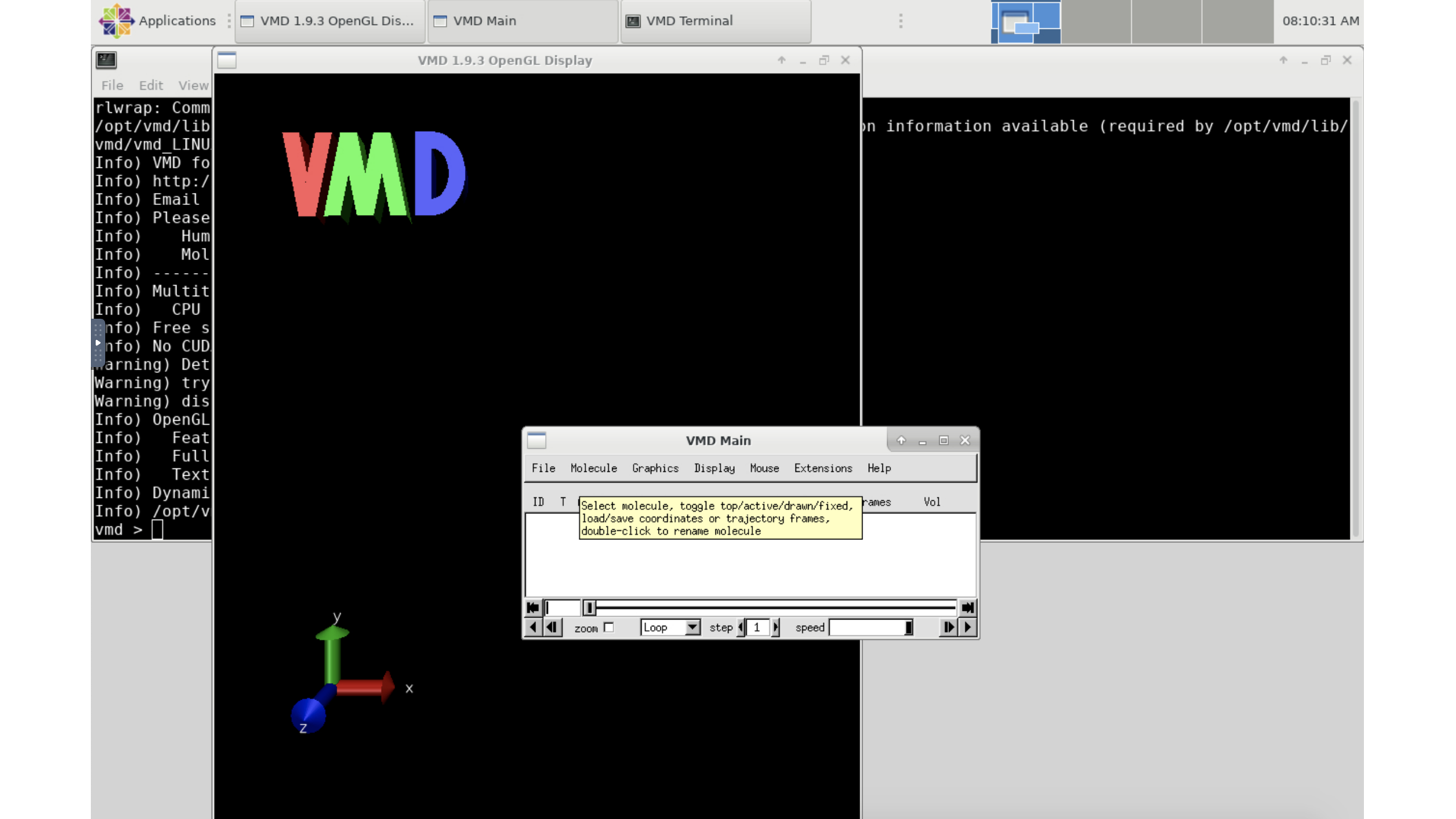Open the Extensions menu
The image size is (1456, 819).
point(823,468)
